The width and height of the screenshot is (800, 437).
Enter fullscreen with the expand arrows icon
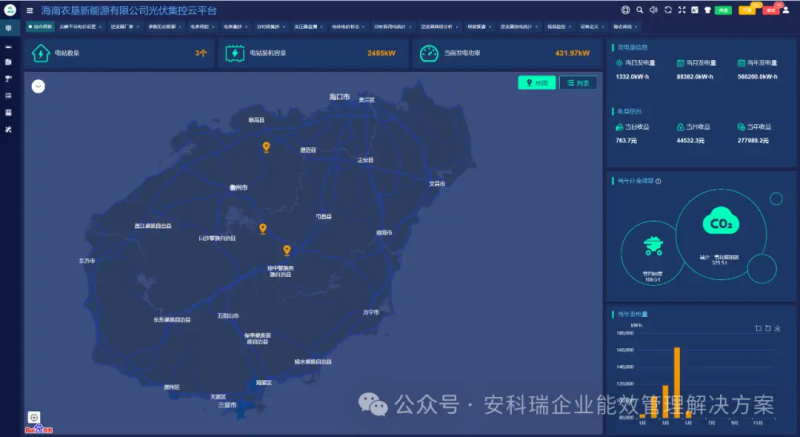click(x=682, y=10)
